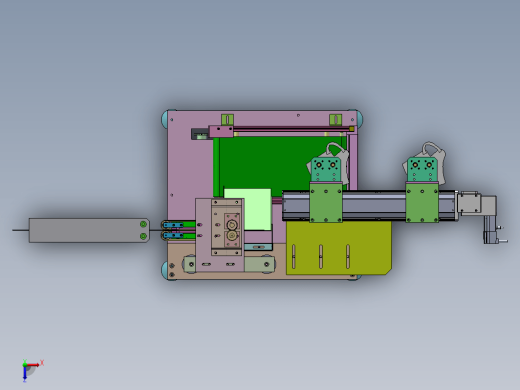Pick the top-right green clamp on the pink plate
Image resolution: width=520 pixels, height=390 pixels.
point(335,119)
